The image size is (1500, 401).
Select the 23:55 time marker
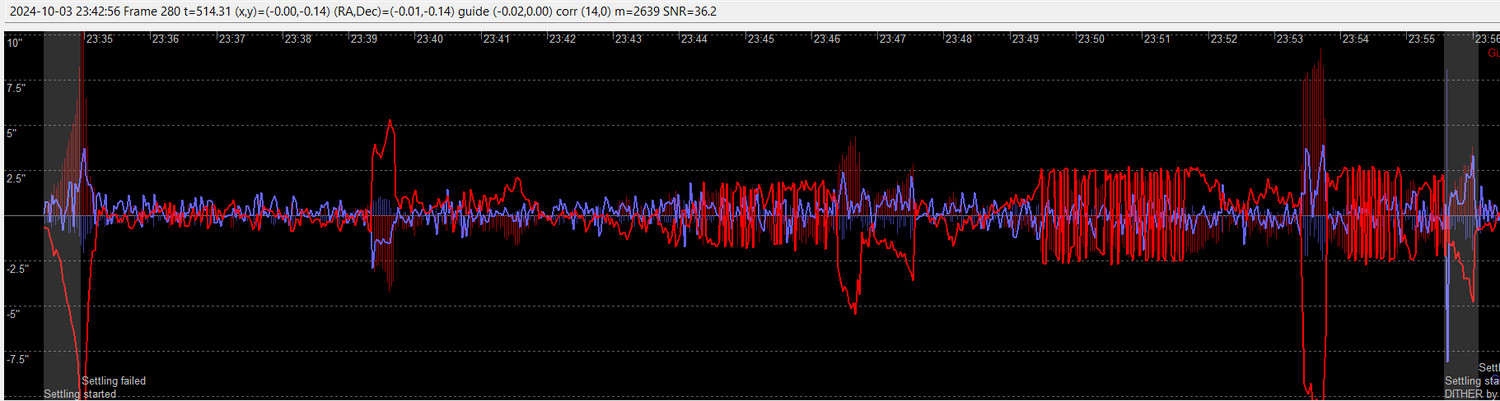pyautogui.click(x=1421, y=39)
